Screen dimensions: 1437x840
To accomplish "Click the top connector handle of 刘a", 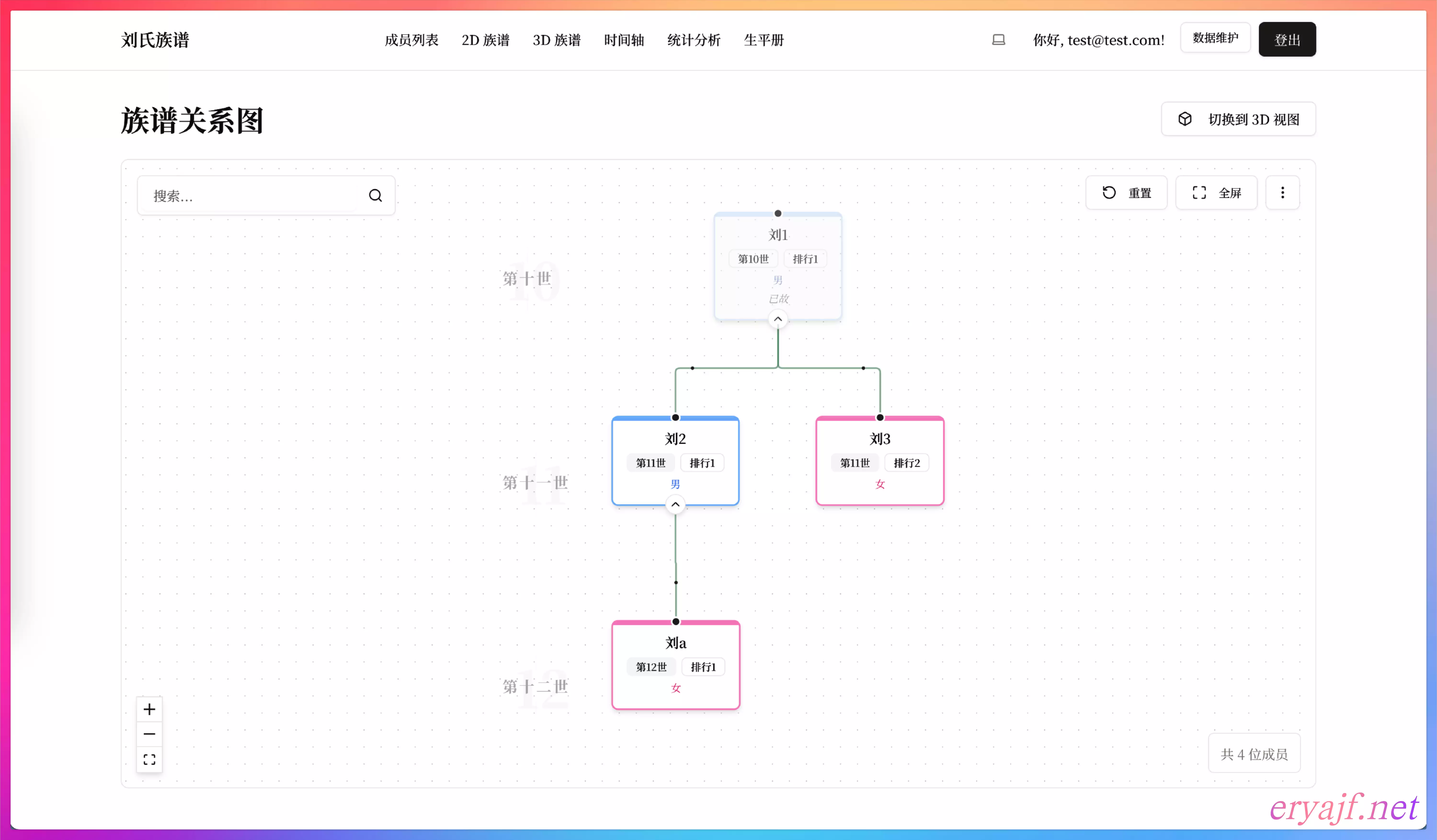I will click(x=676, y=622).
